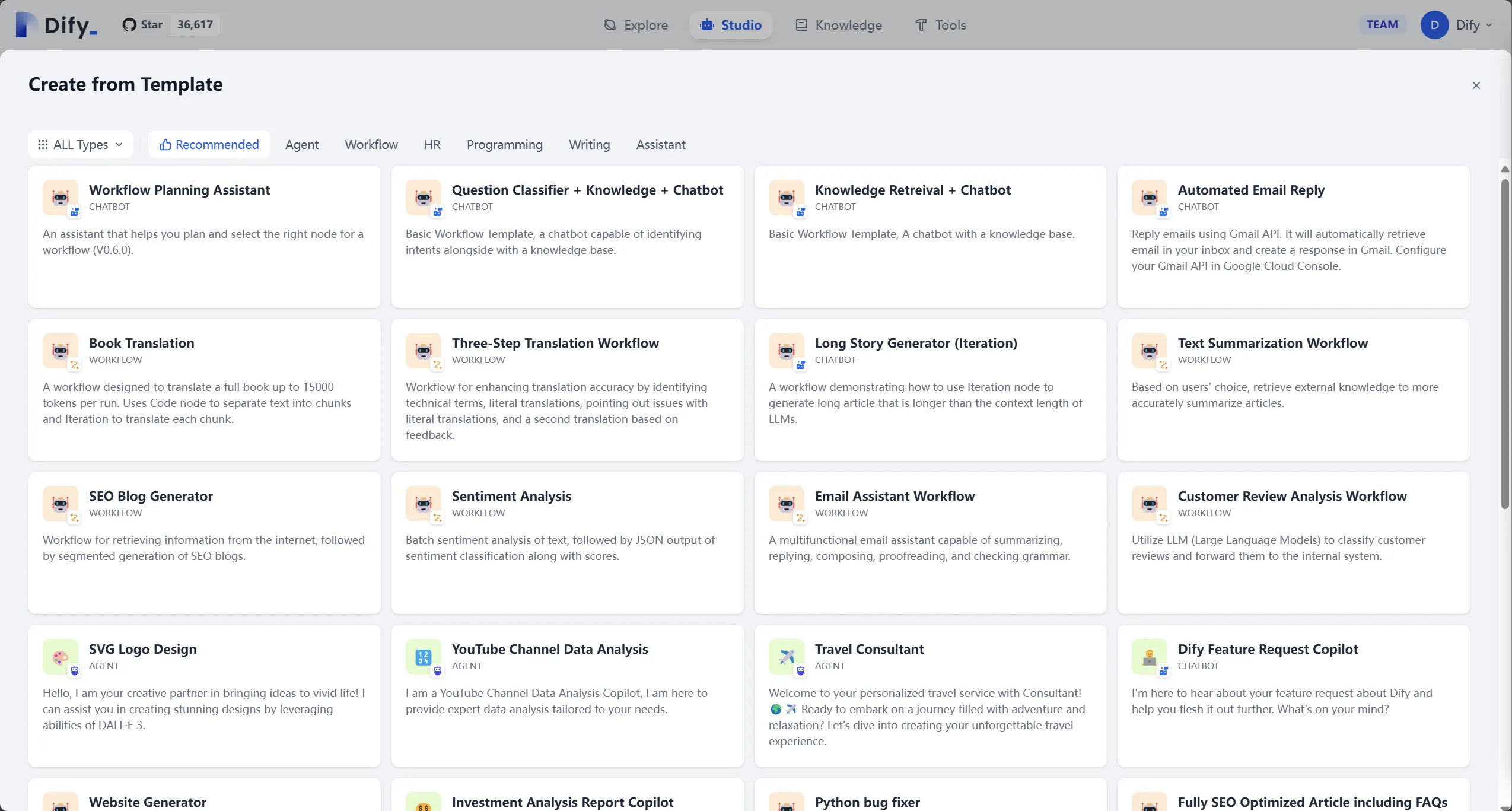Click the template list vertical scrollbar

tap(1504, 344)
